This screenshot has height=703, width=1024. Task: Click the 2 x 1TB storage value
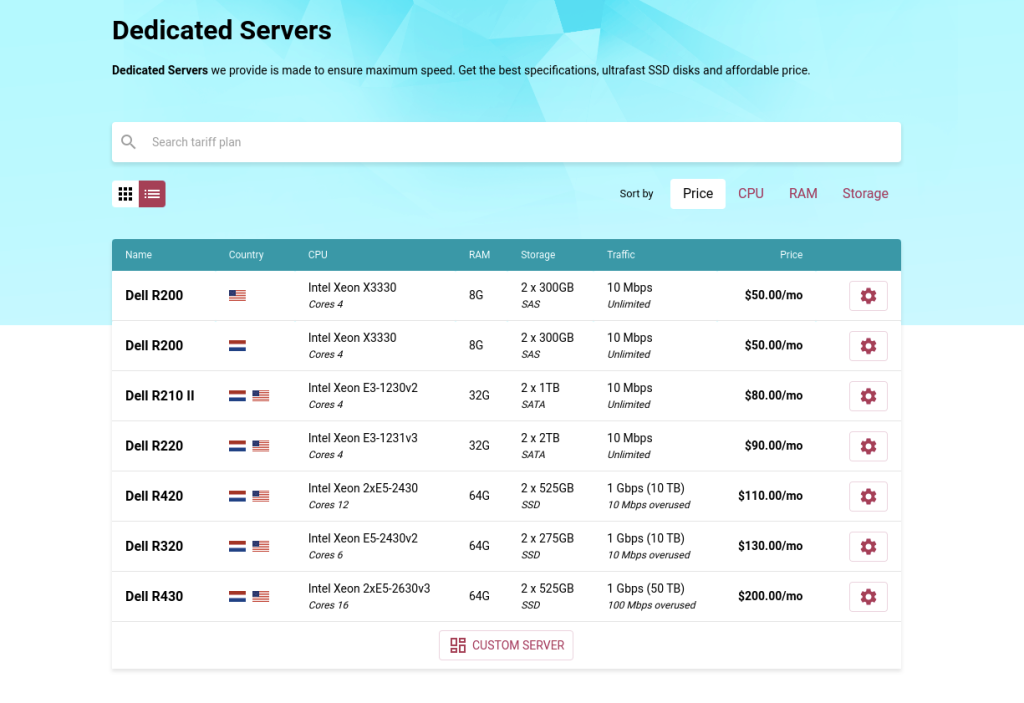pyautogui.click(x=540, y=388)
